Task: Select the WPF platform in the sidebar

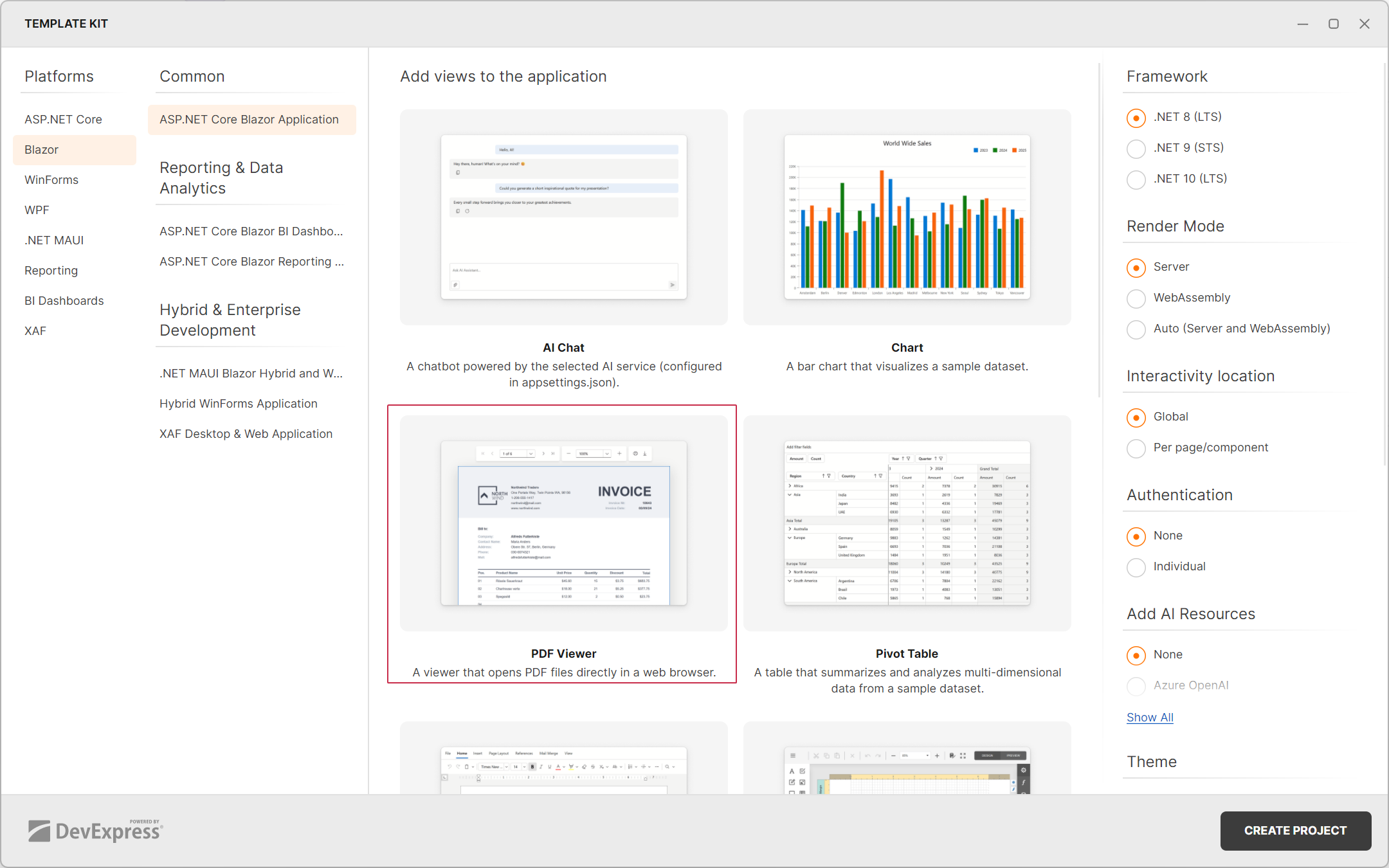Action: (37, 210)
